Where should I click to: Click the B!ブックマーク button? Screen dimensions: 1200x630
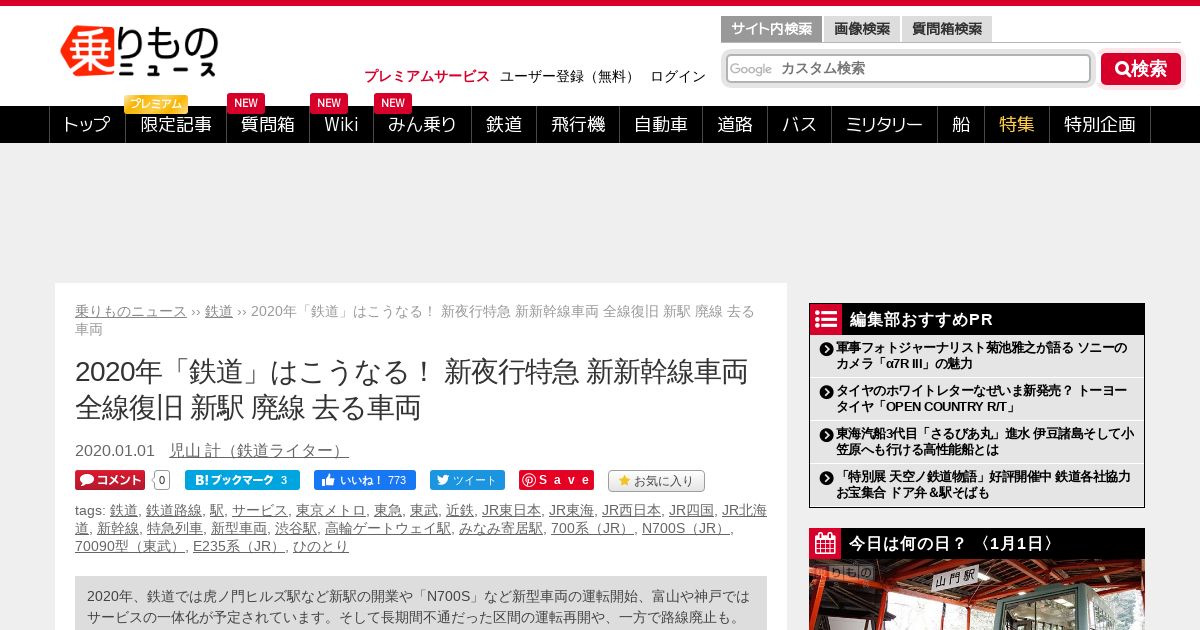[242, 480]
